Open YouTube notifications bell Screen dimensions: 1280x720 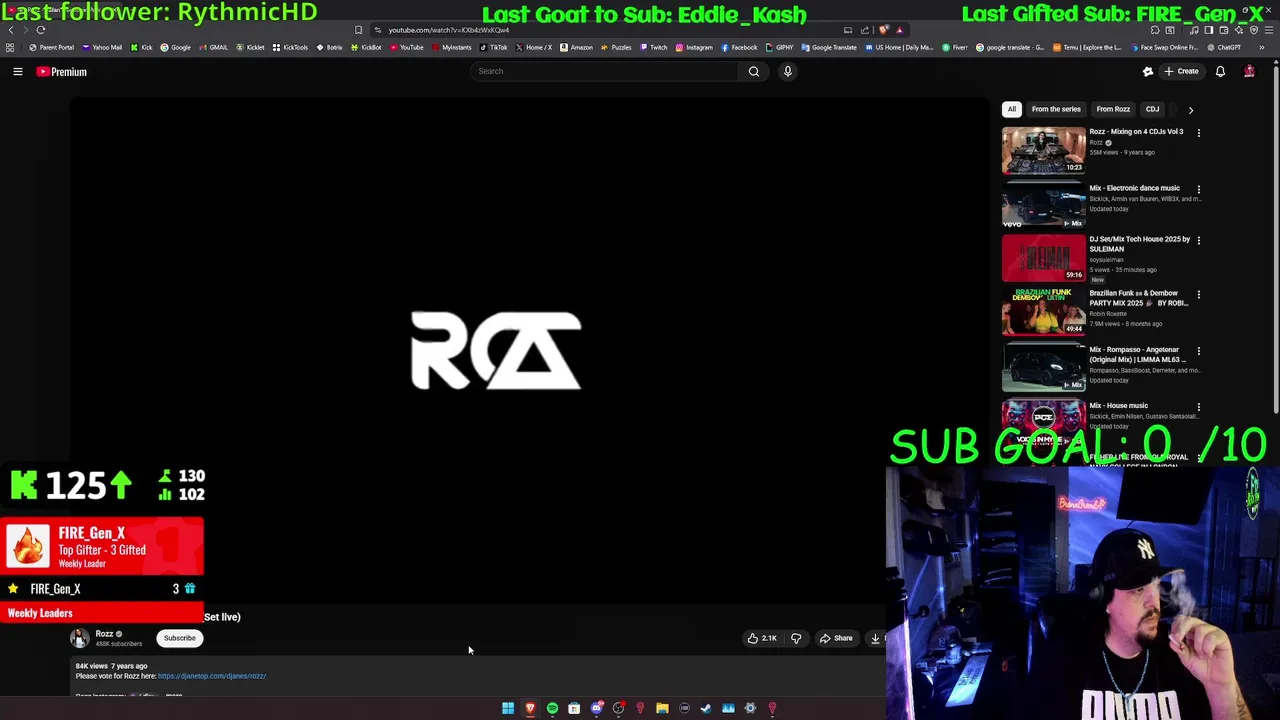pyautogui.click(x=1220, y=71)
